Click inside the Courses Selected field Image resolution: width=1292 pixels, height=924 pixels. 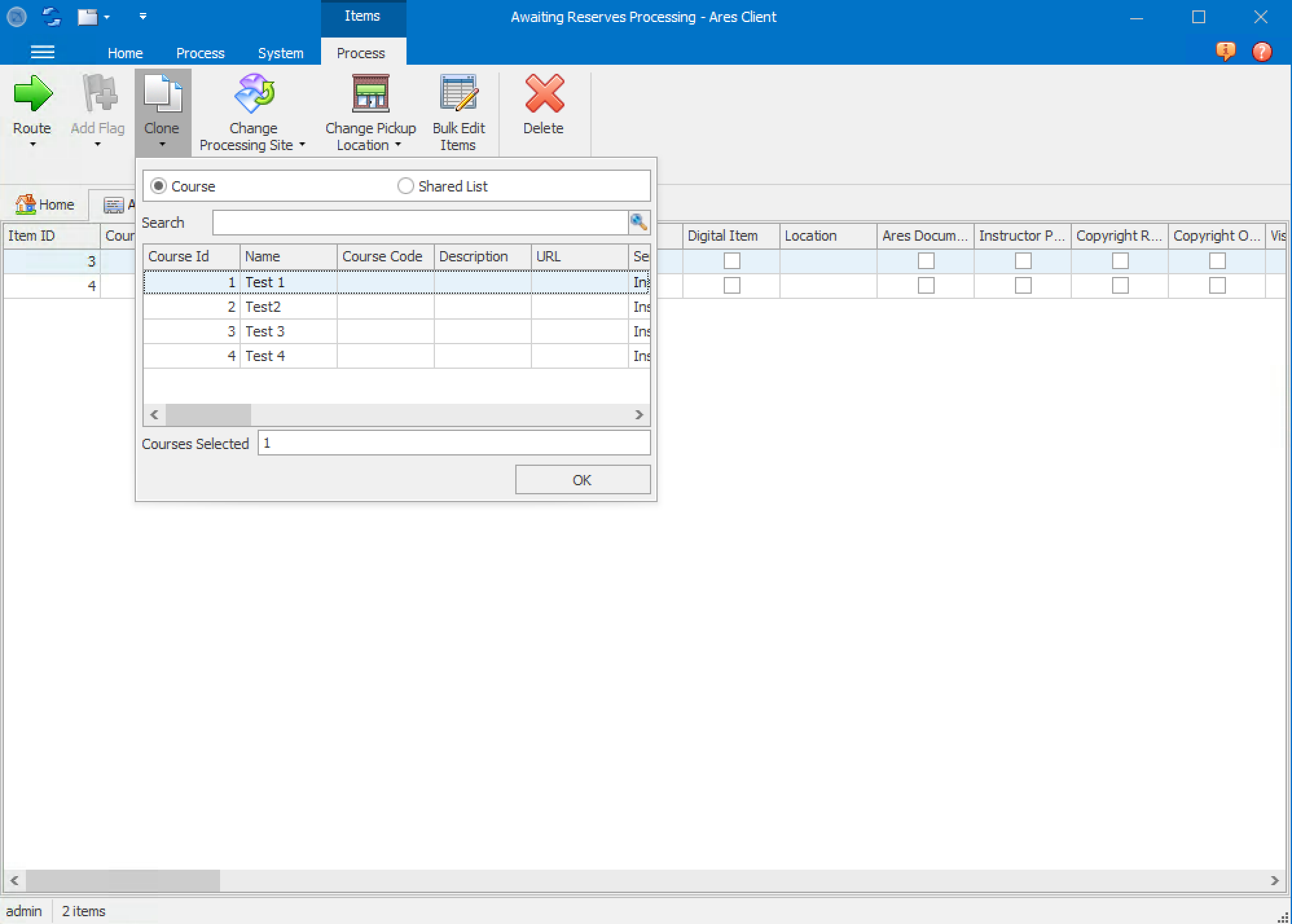click(453, 443)
